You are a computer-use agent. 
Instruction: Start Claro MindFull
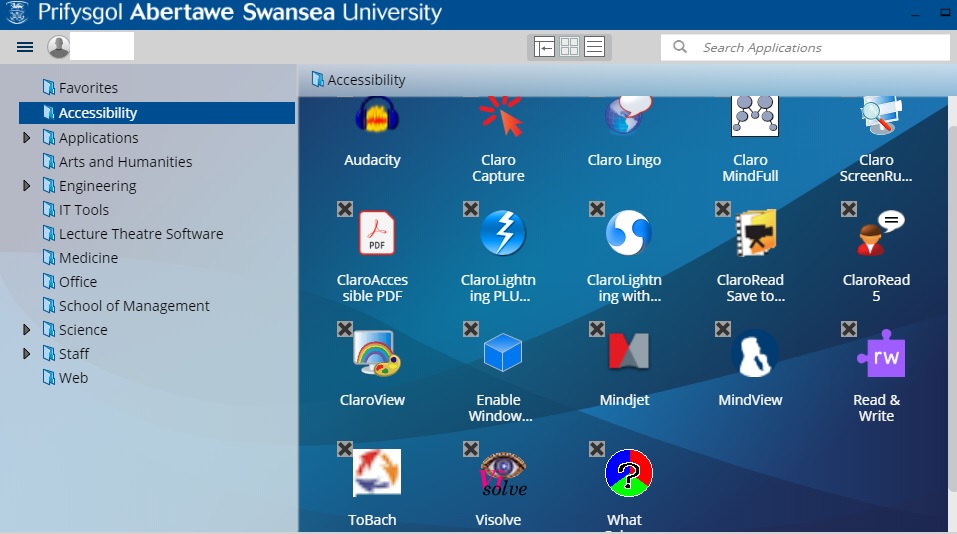tap(754, 116)
